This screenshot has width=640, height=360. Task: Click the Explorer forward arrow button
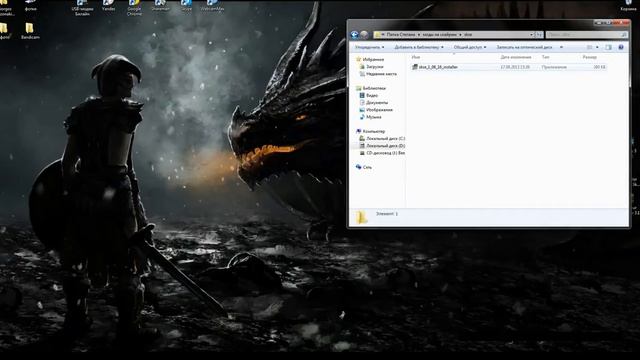[364, 35]
